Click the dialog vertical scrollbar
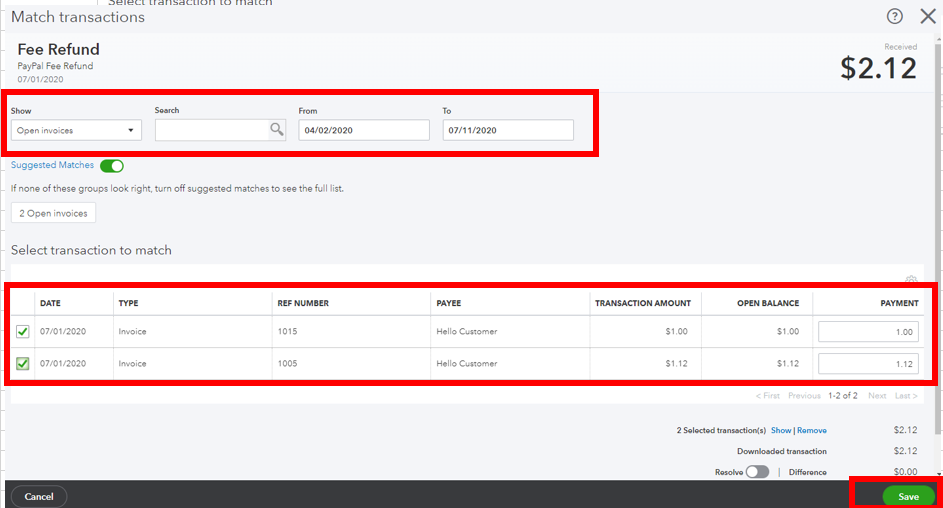Viewport: 943px width, 508px height. point(938,240)
